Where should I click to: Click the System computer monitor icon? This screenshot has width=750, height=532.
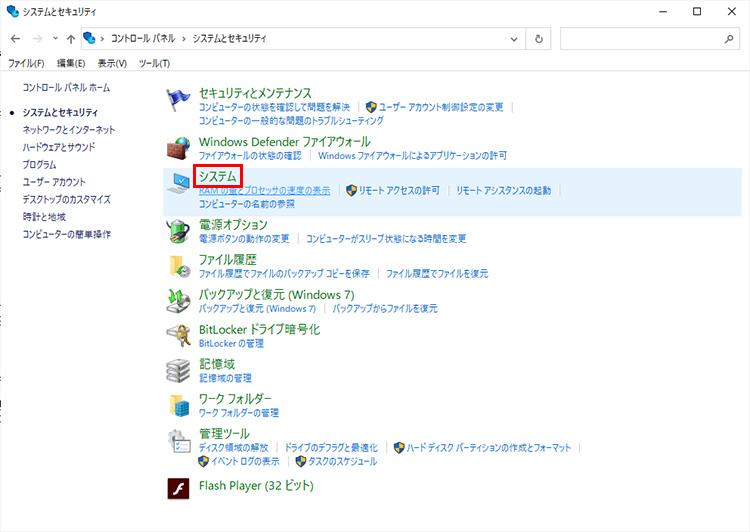pyautogui.click(x=178, y=183)
